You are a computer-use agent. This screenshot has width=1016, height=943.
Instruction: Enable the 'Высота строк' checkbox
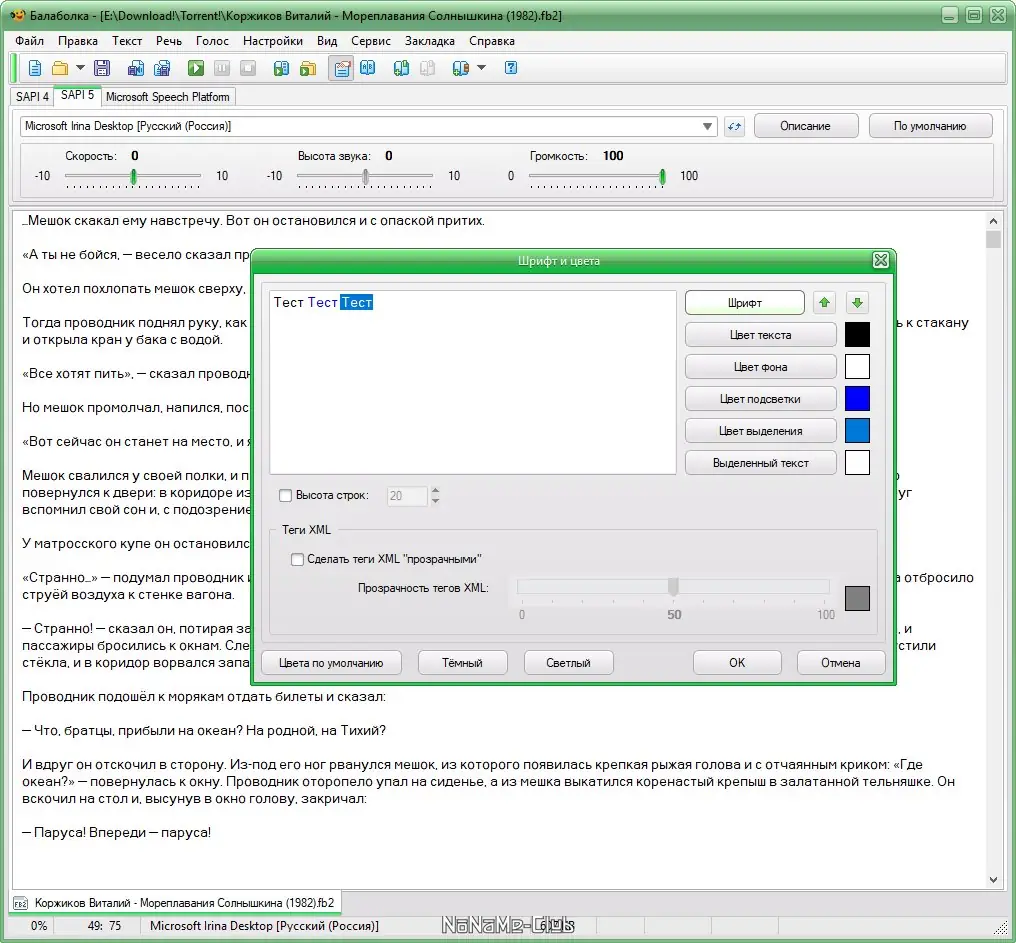tap(285, 495)
